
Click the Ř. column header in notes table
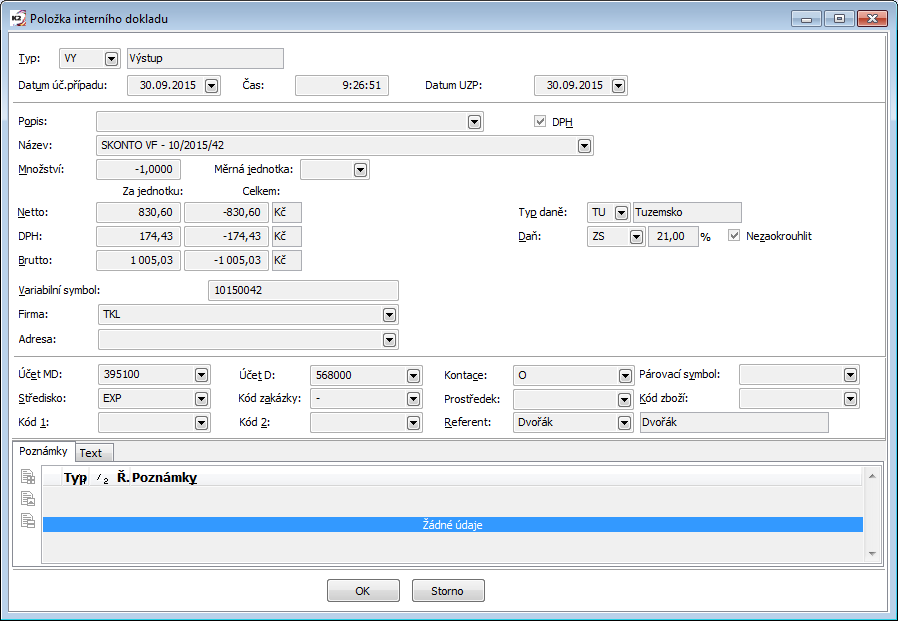(x=123, y=477)
